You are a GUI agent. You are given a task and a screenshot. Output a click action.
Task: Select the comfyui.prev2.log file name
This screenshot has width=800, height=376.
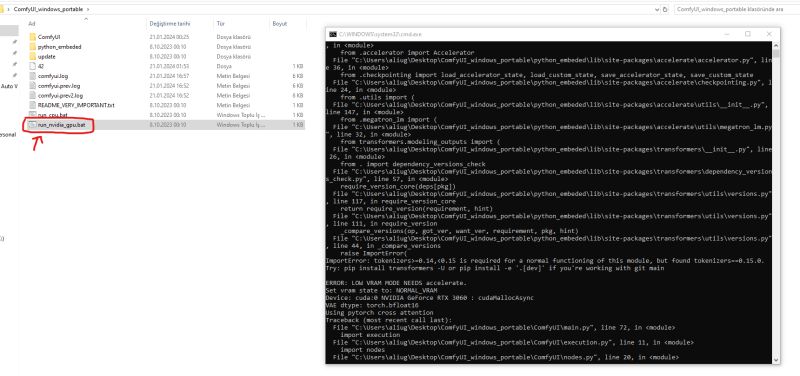[60, 95]
